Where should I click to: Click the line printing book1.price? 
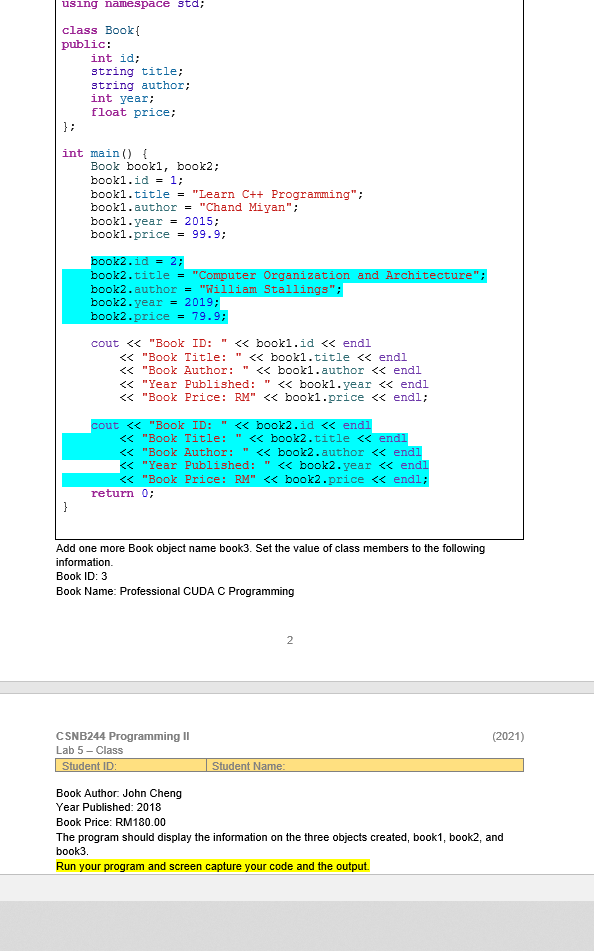click(274, 397)
